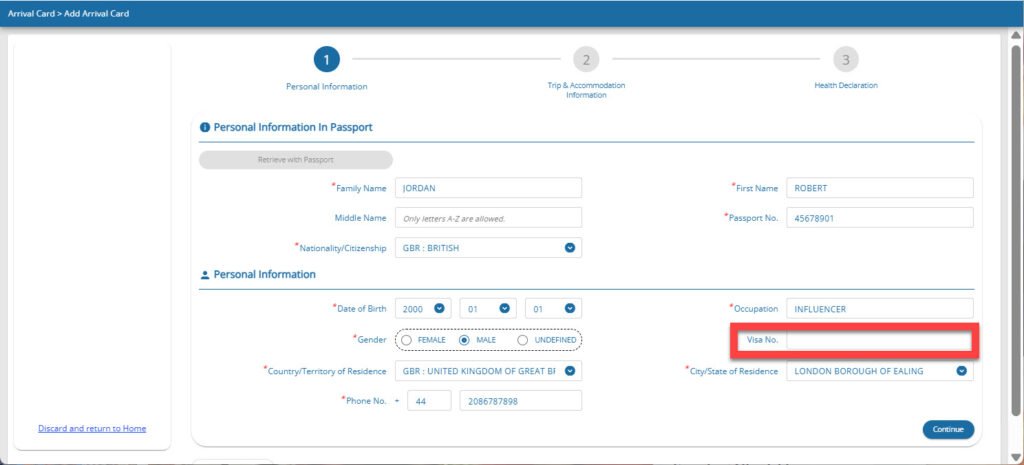This screenshot has width=1024, height=465.
Task: Click Discard and return to Home link
Action: (x=92, y=428)
